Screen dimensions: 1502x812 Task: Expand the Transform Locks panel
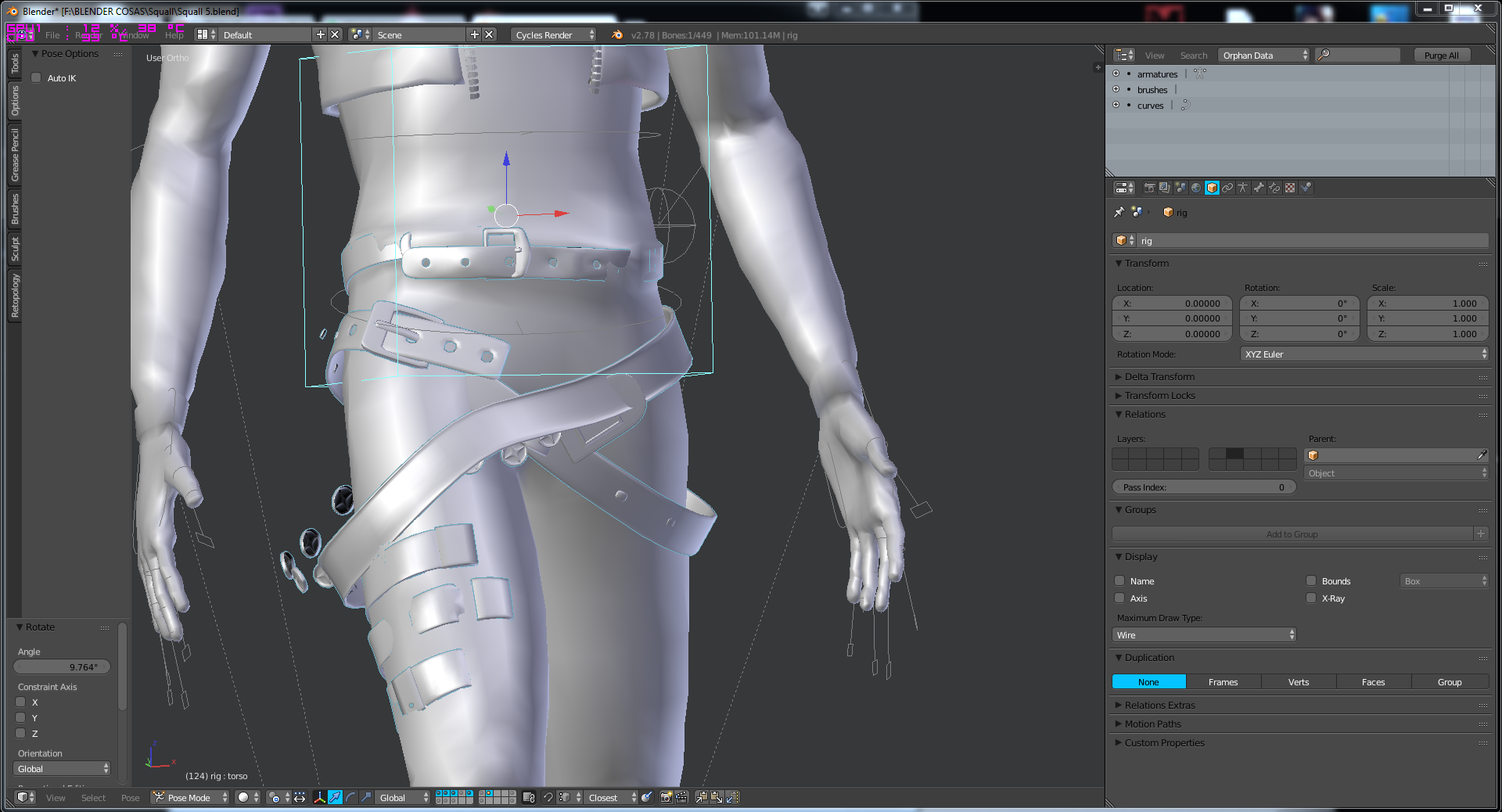(x=1159, y=395)
